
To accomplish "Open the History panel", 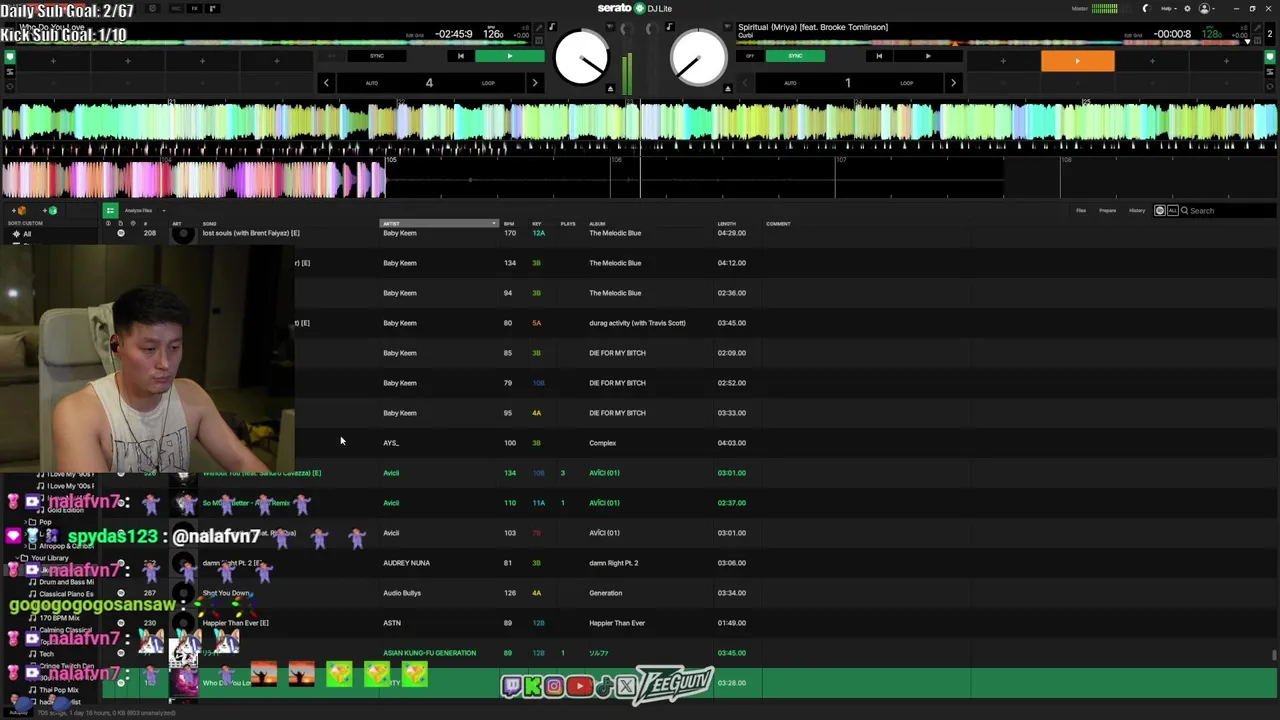I will [x=1137, y=211].
